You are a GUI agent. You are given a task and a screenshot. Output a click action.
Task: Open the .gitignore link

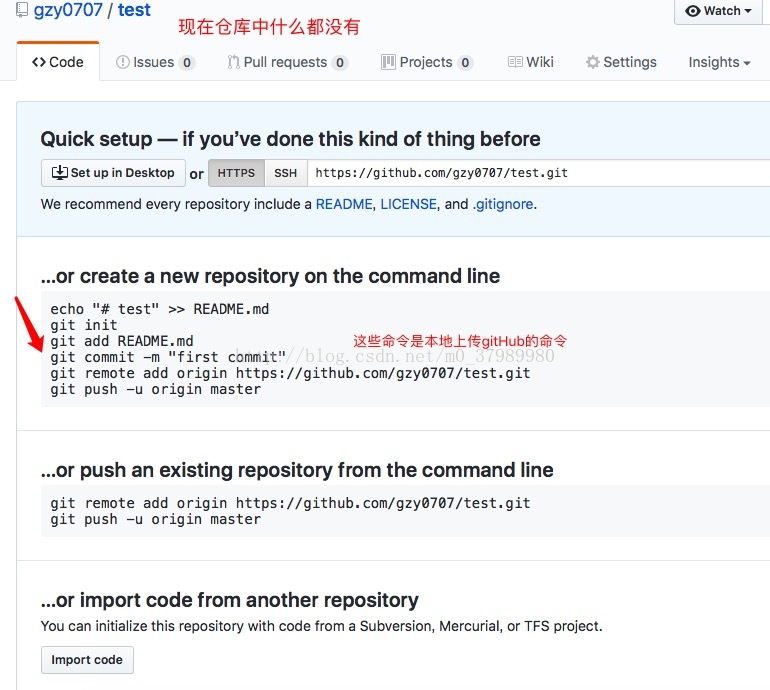click(503, 204)
